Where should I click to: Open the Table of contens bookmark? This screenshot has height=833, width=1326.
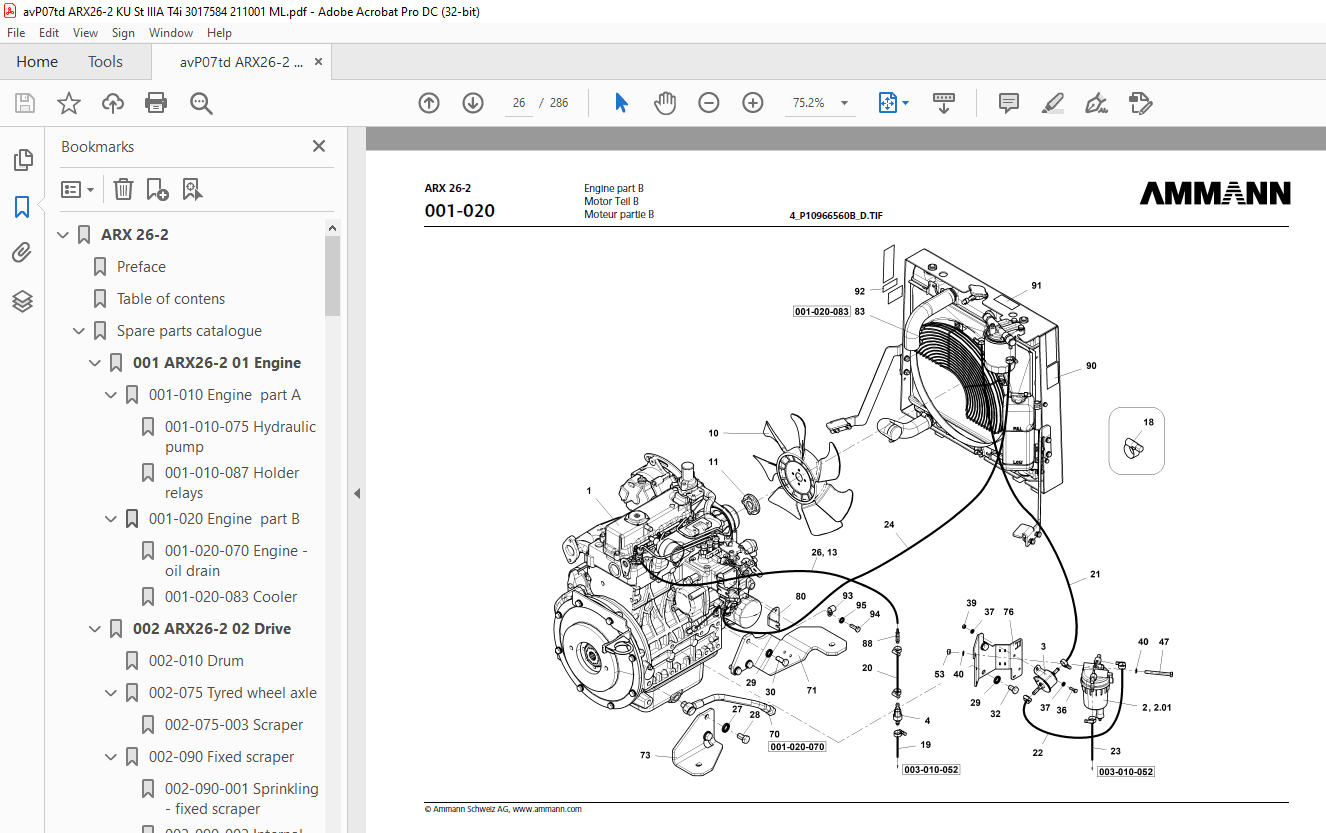click(171, 299)
